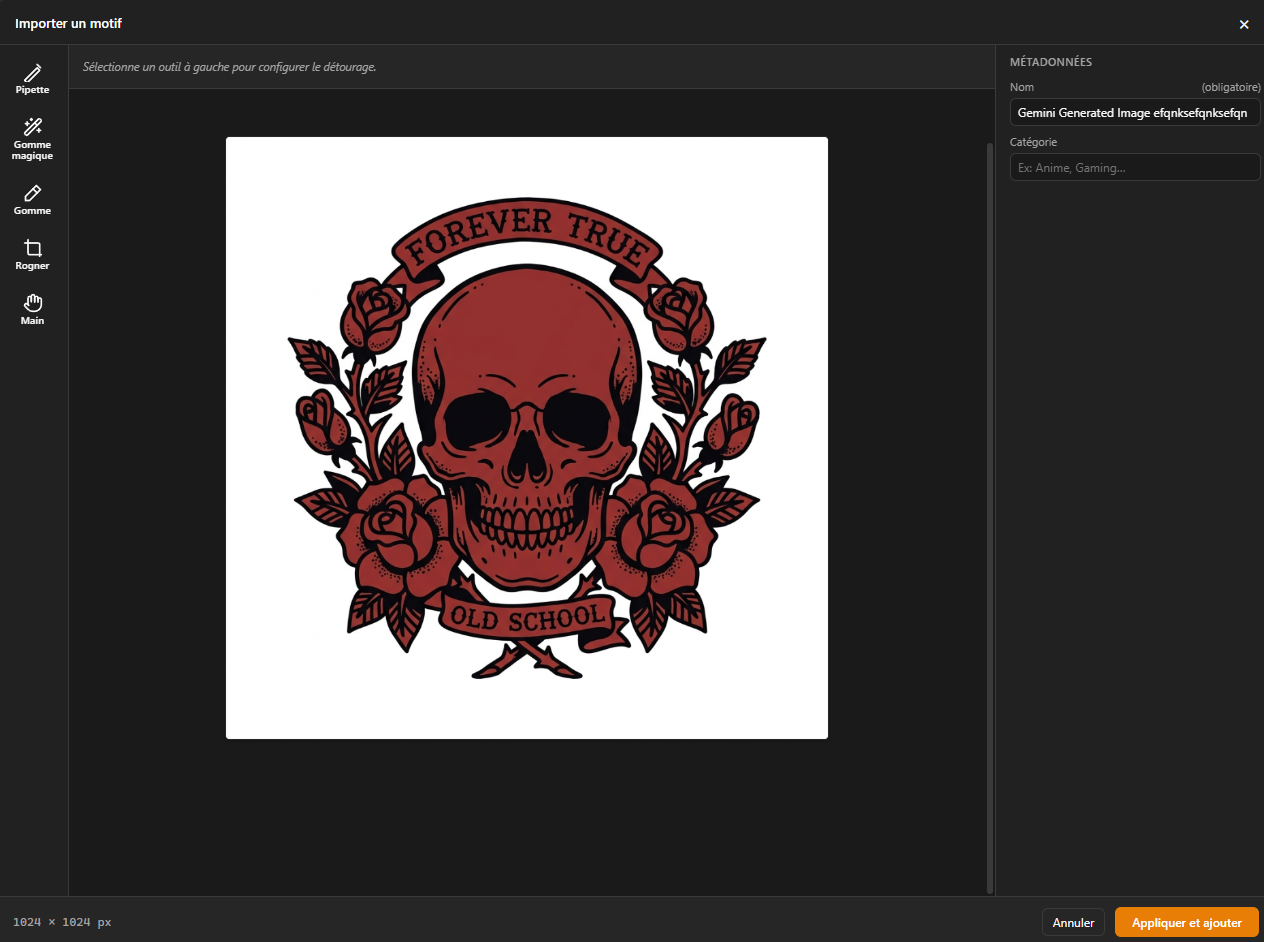
Task: Click the Importer un motif title
Action: [68, 23]
